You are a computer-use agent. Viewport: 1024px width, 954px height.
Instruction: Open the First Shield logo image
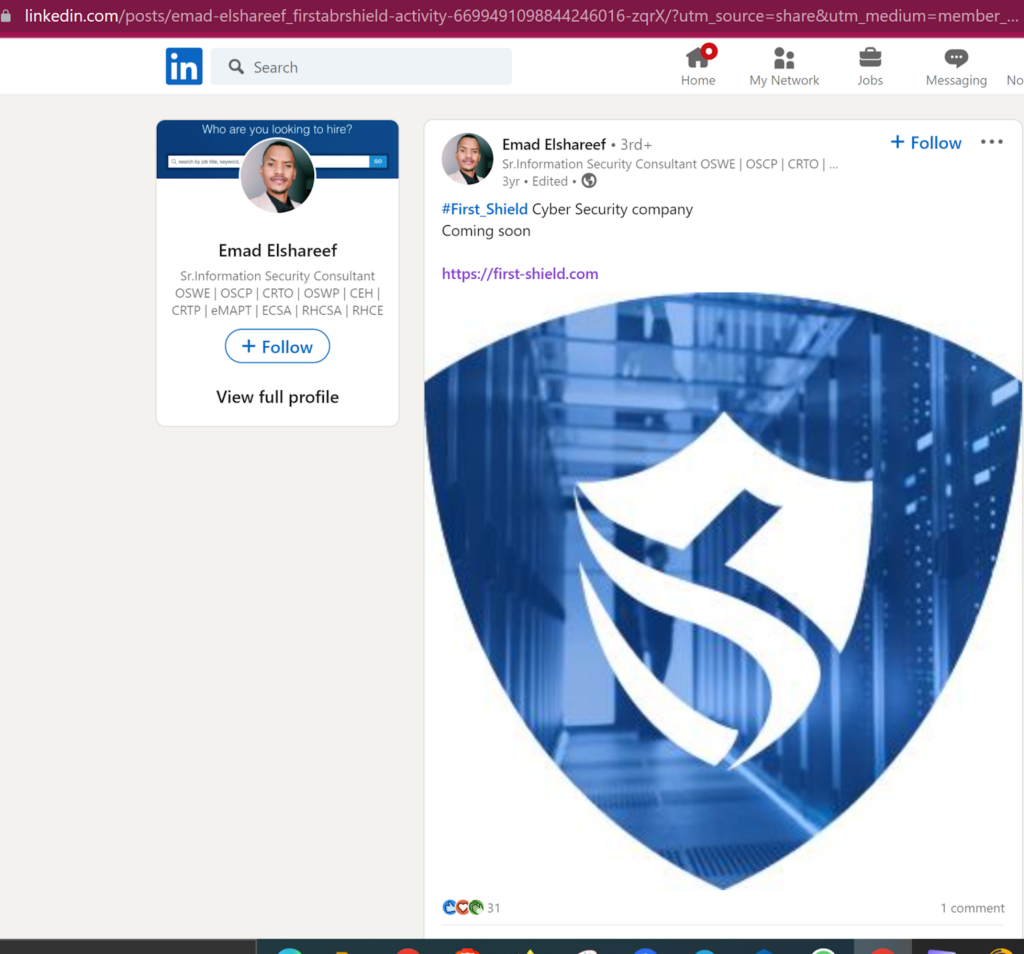pos(722,590)
